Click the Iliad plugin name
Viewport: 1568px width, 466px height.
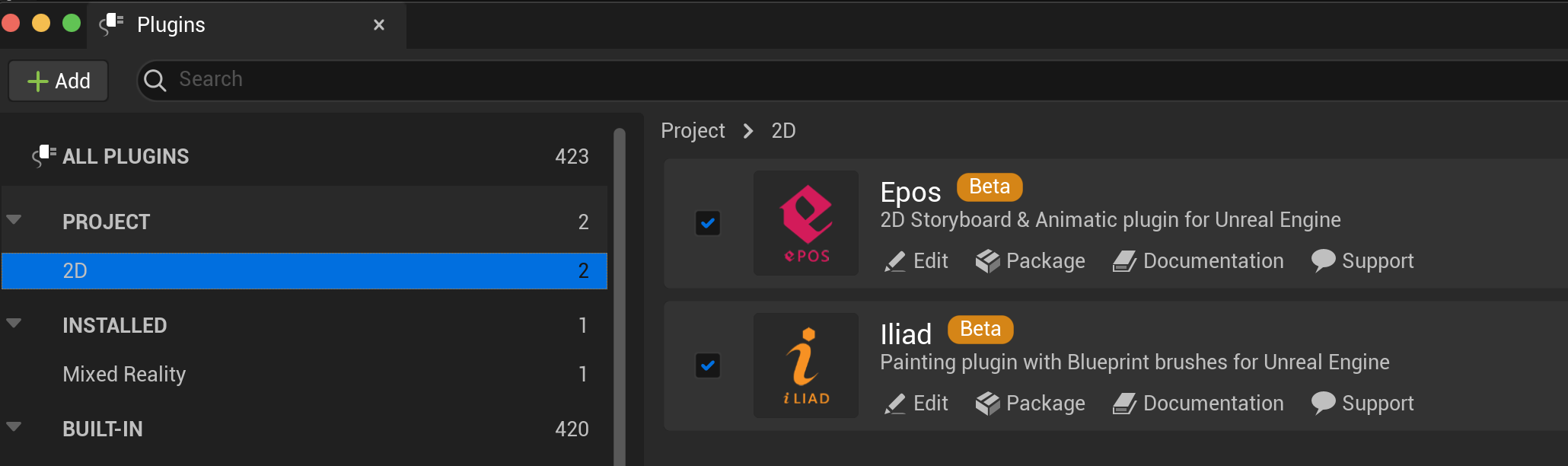906,334
